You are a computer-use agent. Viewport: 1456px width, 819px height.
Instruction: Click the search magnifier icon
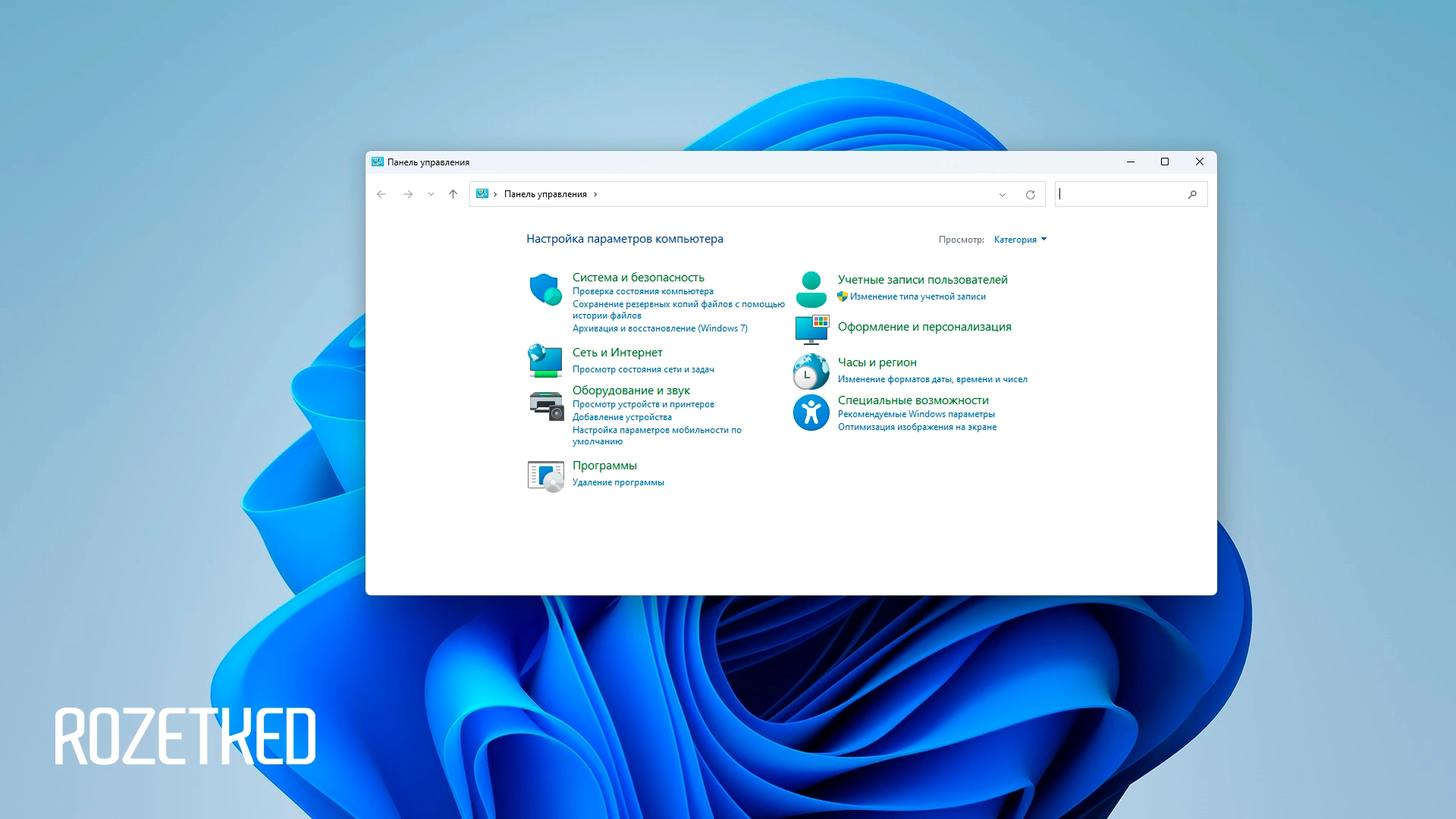[1193, 194]
